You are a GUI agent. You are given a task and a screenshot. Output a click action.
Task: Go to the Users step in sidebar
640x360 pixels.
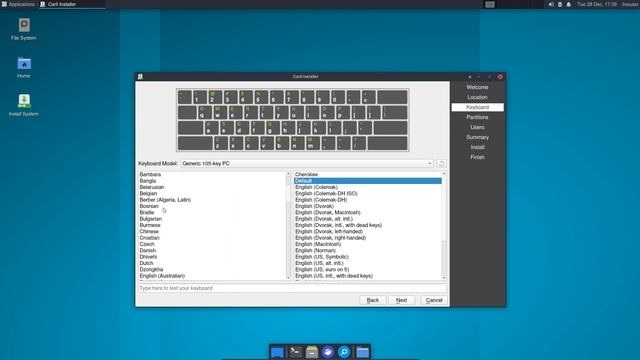pyautogui.click(x=477, y=127)
